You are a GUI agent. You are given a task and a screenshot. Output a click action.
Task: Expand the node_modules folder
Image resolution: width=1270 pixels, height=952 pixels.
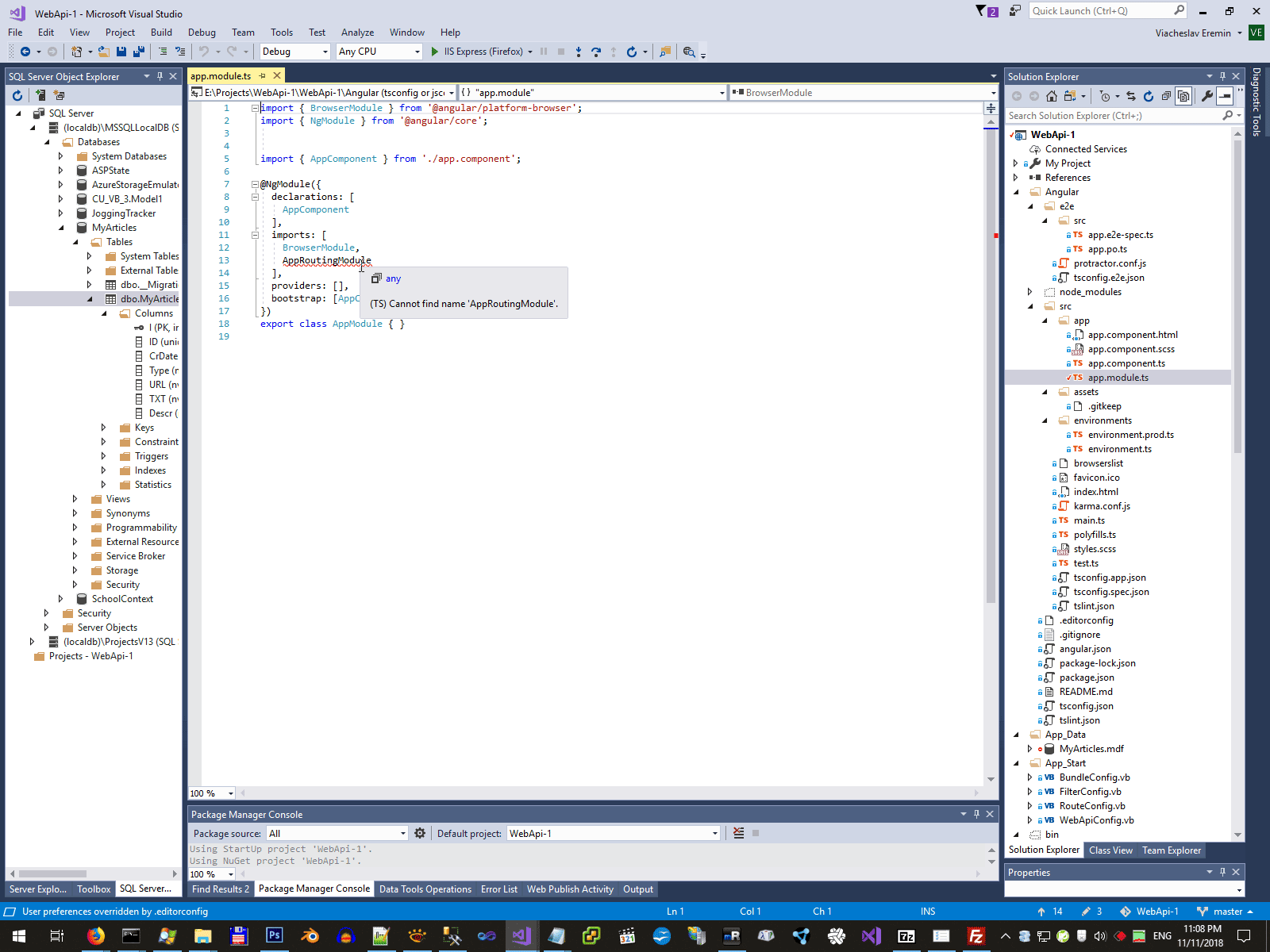[1030, 292]
